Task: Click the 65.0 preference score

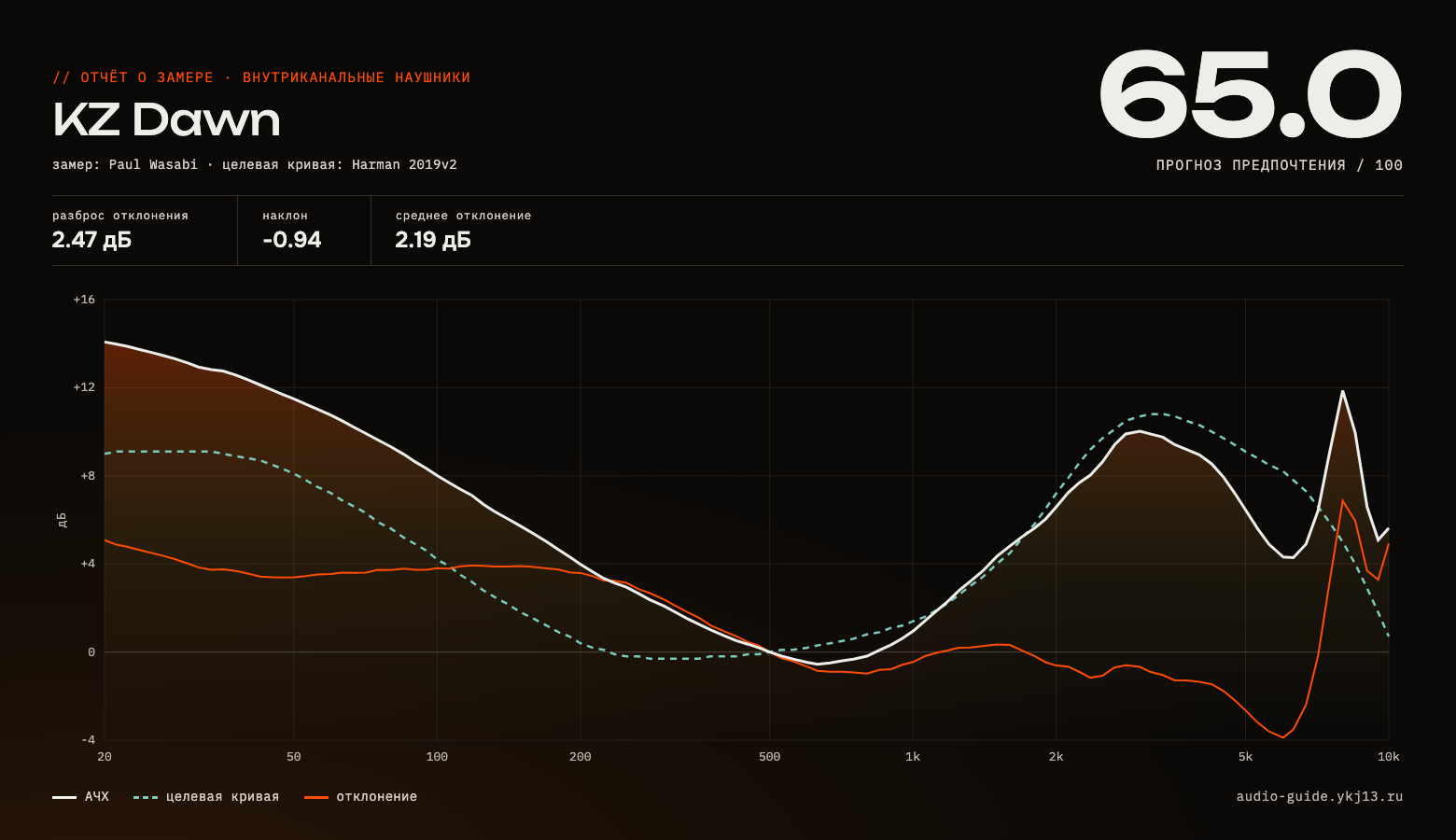Action: tap(1251, 96)
